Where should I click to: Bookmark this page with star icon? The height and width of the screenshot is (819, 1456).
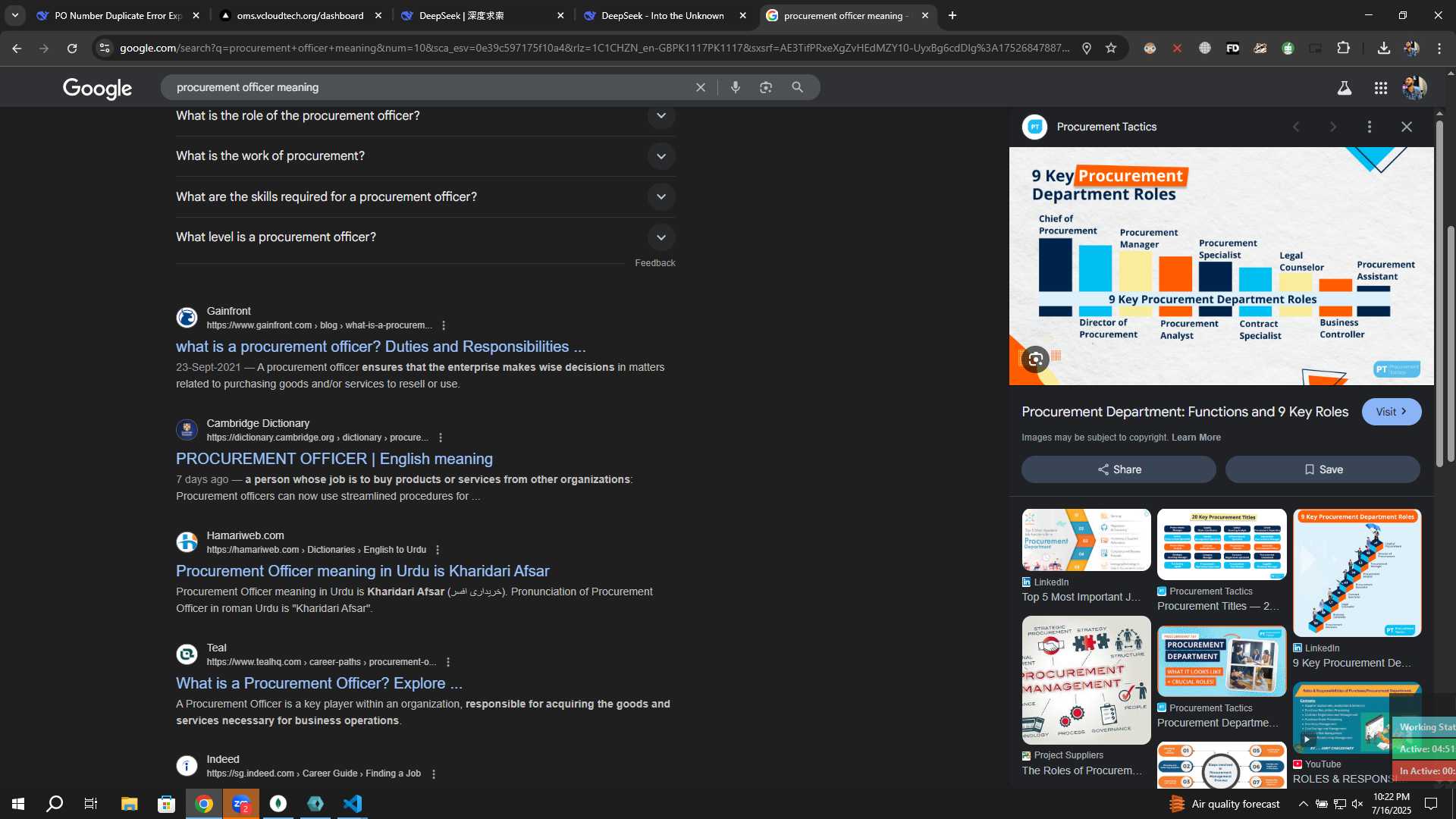pos(1111,48)
